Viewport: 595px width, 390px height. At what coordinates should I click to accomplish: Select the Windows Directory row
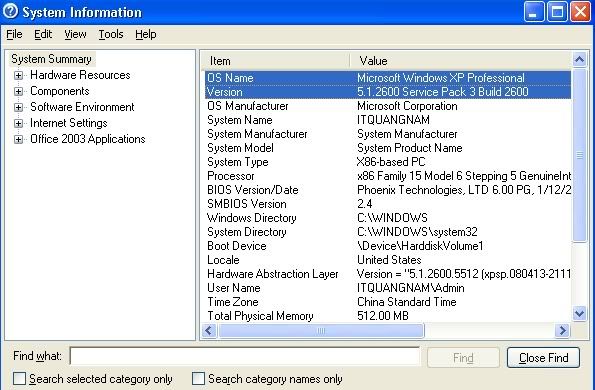[x=388, y=218]
